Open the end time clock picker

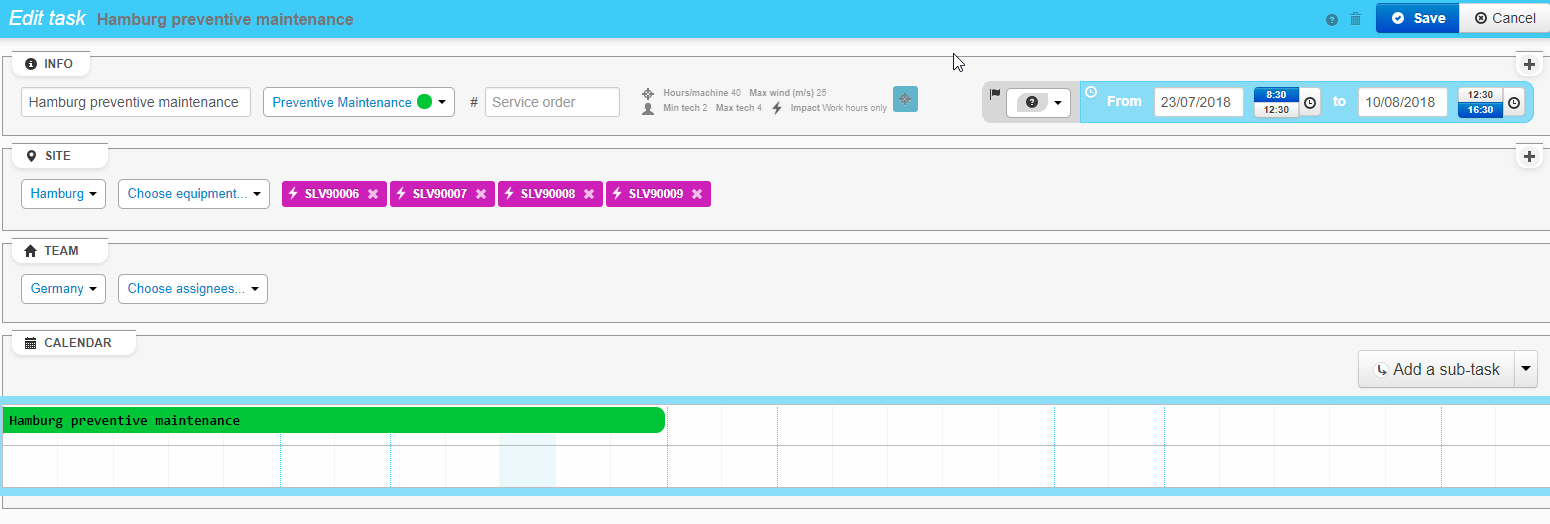click(1514, 103)
